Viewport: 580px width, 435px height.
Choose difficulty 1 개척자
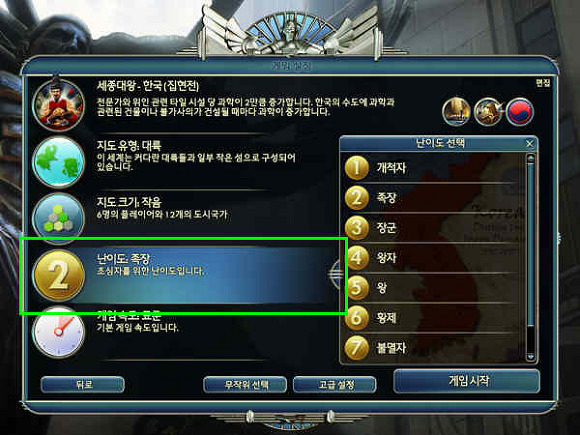(x=434, y=168)
